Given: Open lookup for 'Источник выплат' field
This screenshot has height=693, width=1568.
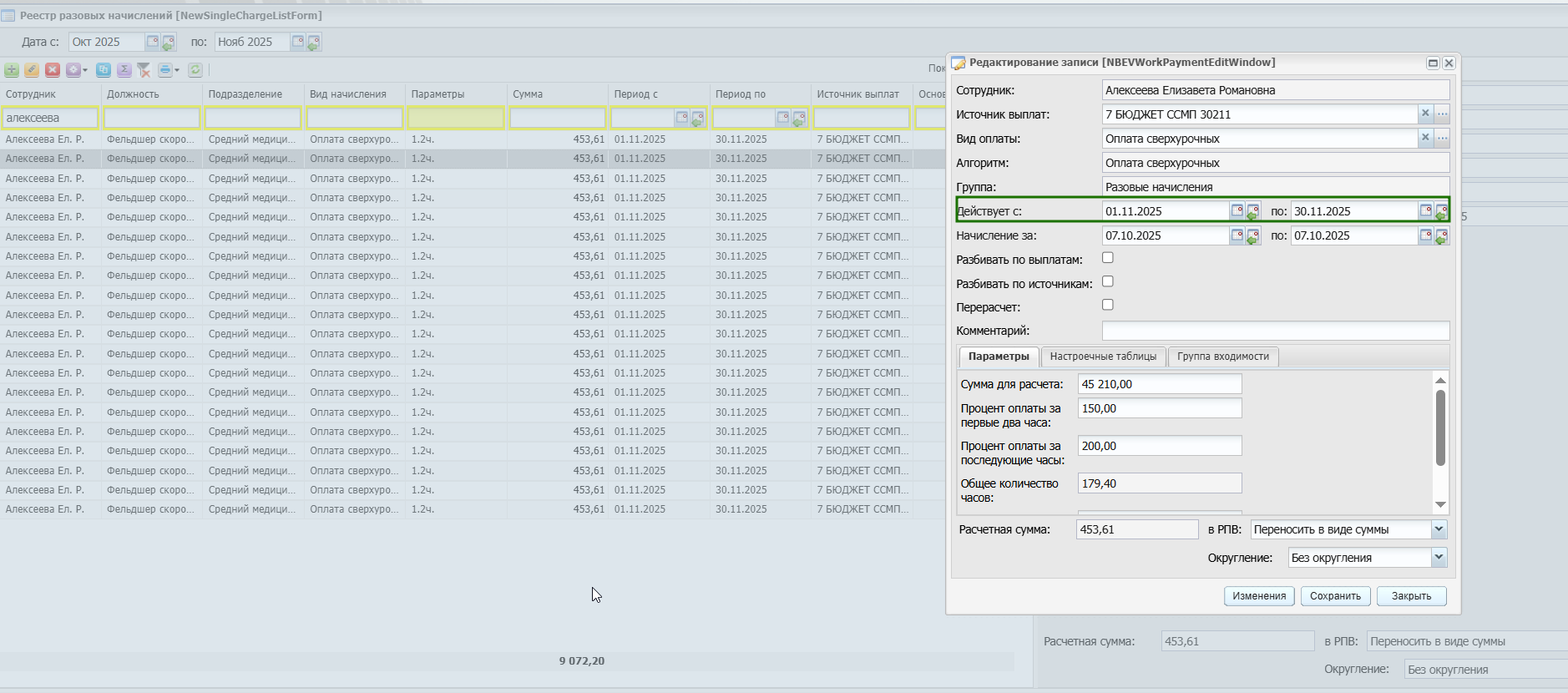Looking at the screenshot, I should tap(1442, 114).
